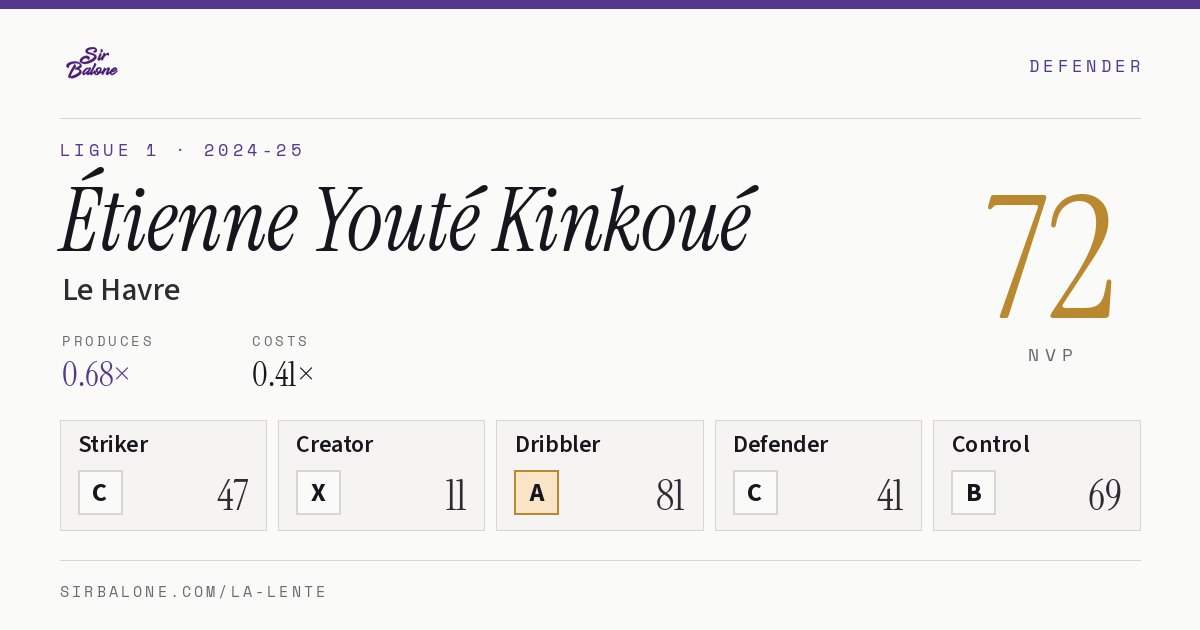Click the Control grade B badge

973,492
